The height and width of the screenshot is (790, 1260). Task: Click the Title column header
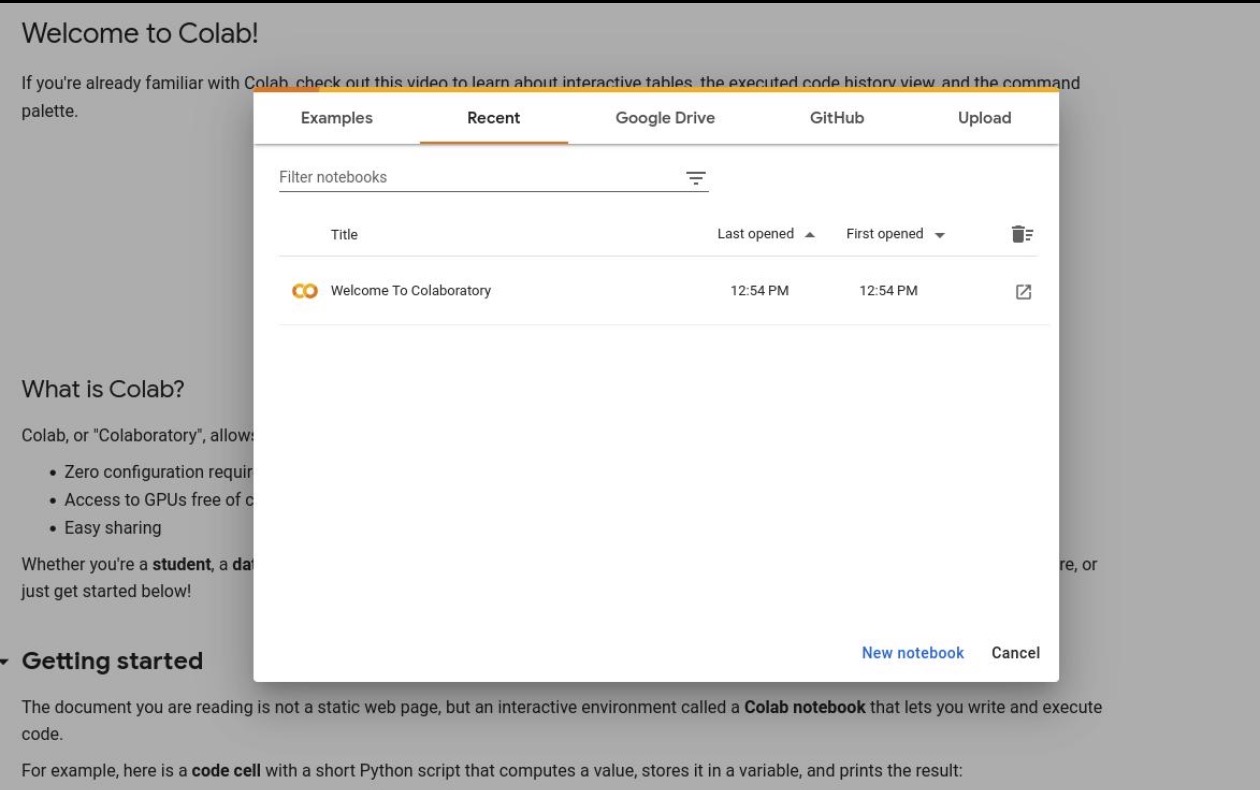click(x=344, y=235)
